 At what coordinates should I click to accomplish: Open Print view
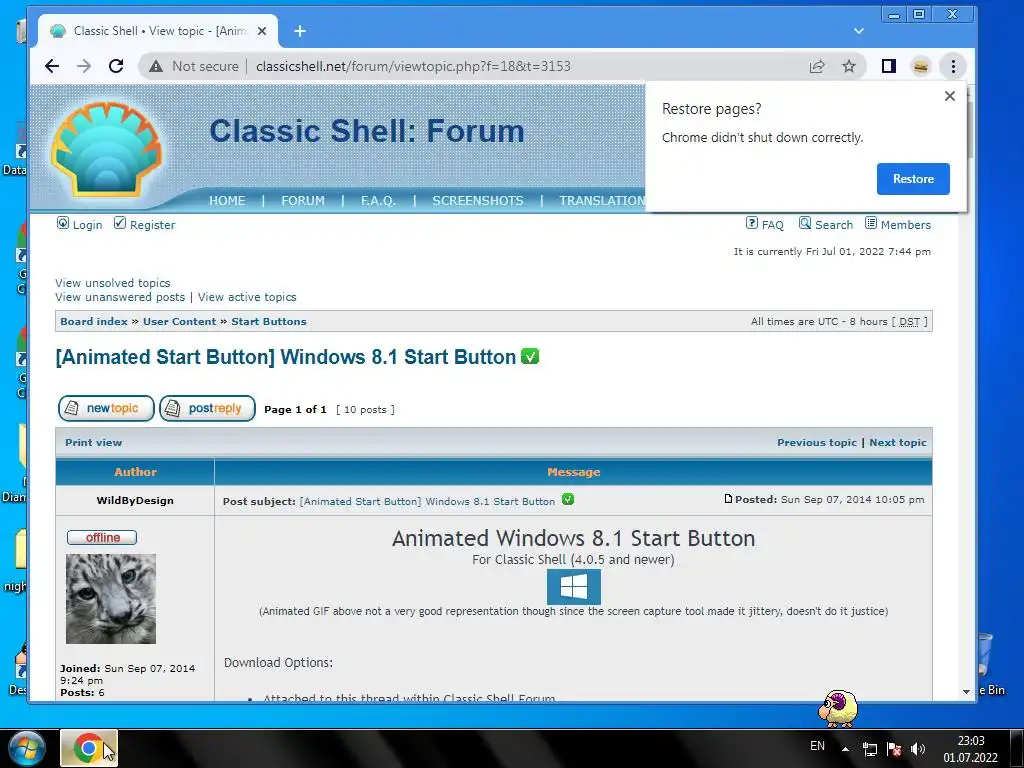[x=93, y=442]
